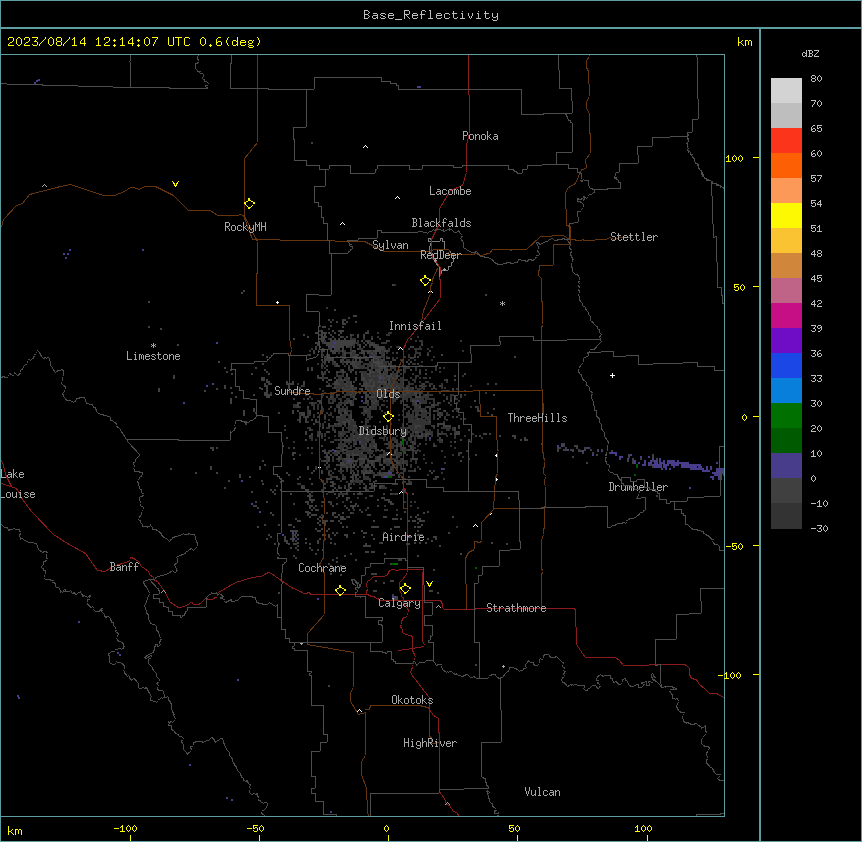Viewport: 862px width, 842px height.
Task: Select the Airdrie label
Action: click(404, 537)
